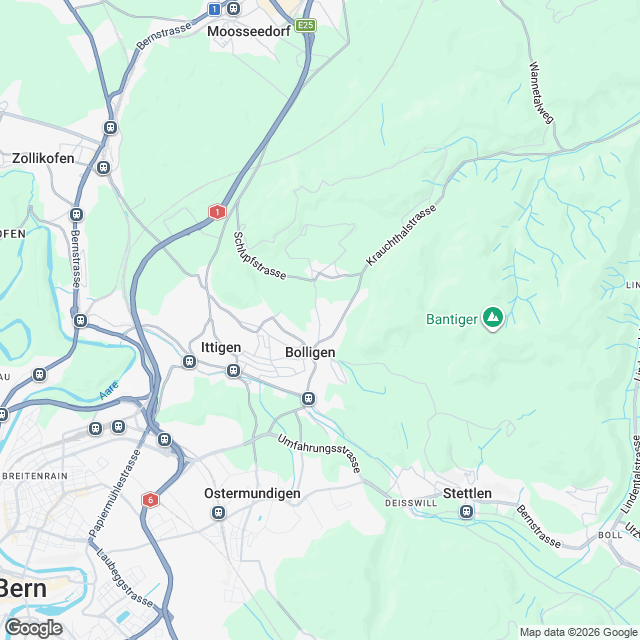640x640 pixels.
Task: Select the blue route 1 shield near Moosseedorf
Action: click(214, 9)
